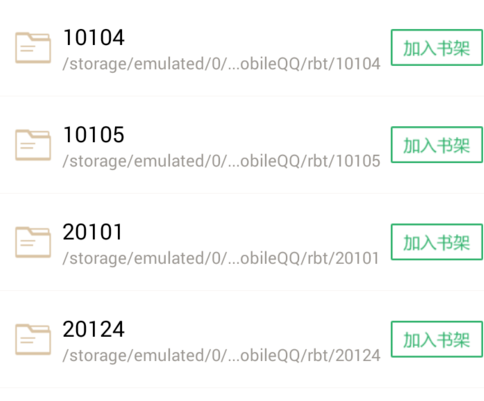
Task: Select the 10104 folder name
Action: (x=94, y=37)
